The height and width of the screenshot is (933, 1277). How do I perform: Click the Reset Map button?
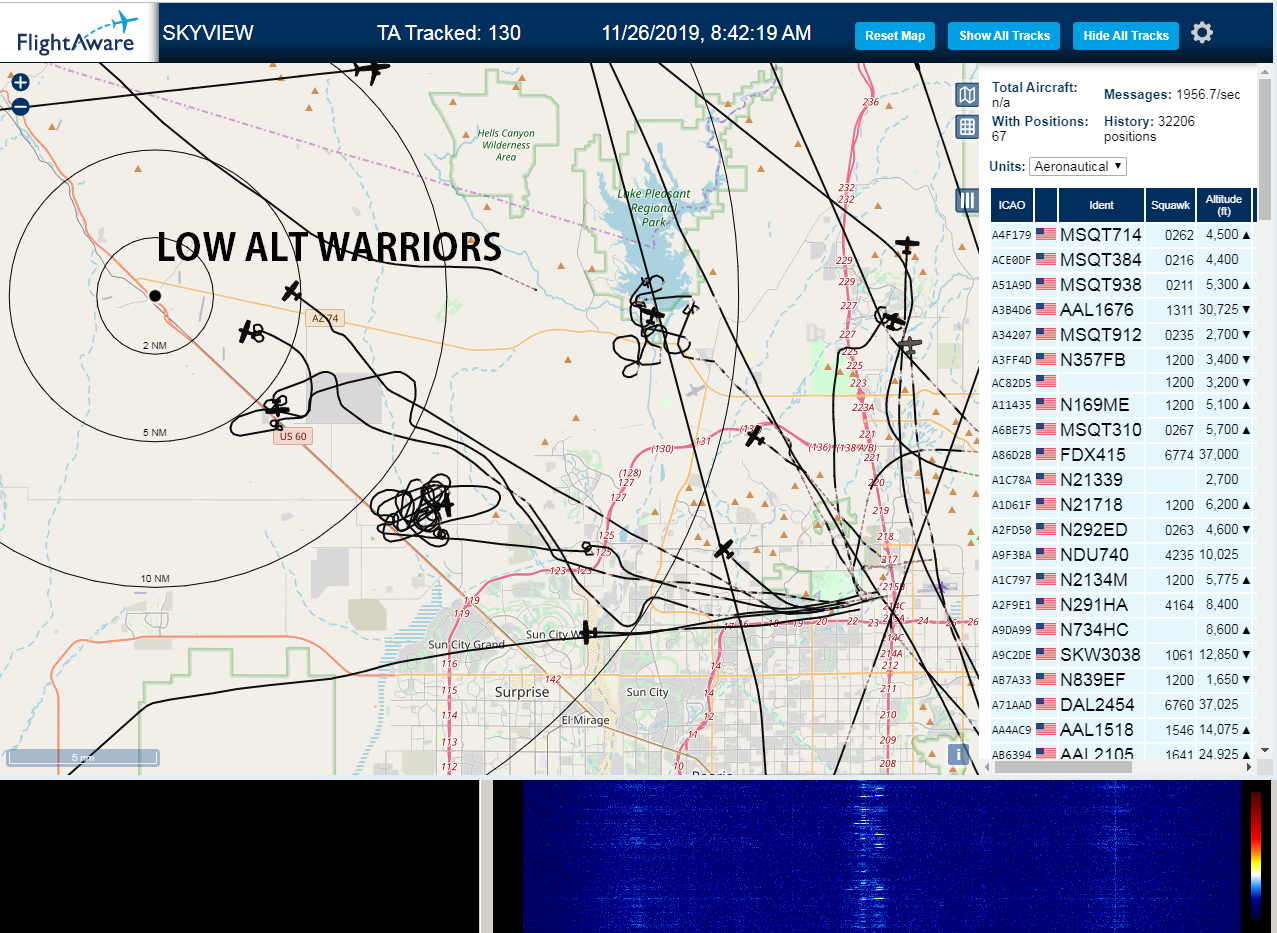tap(895, 36)
